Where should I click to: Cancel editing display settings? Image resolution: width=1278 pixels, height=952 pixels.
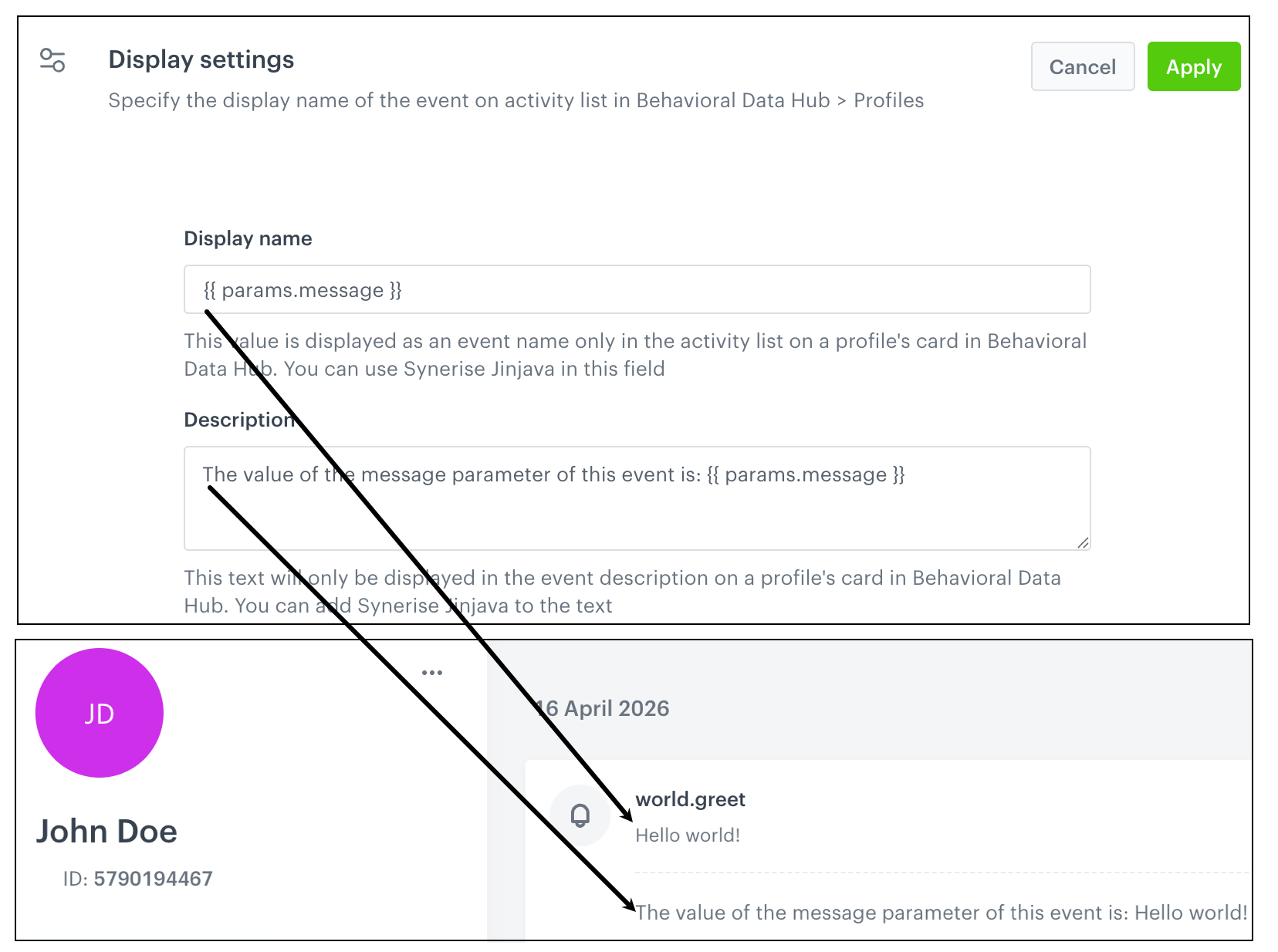point(1082,66)
